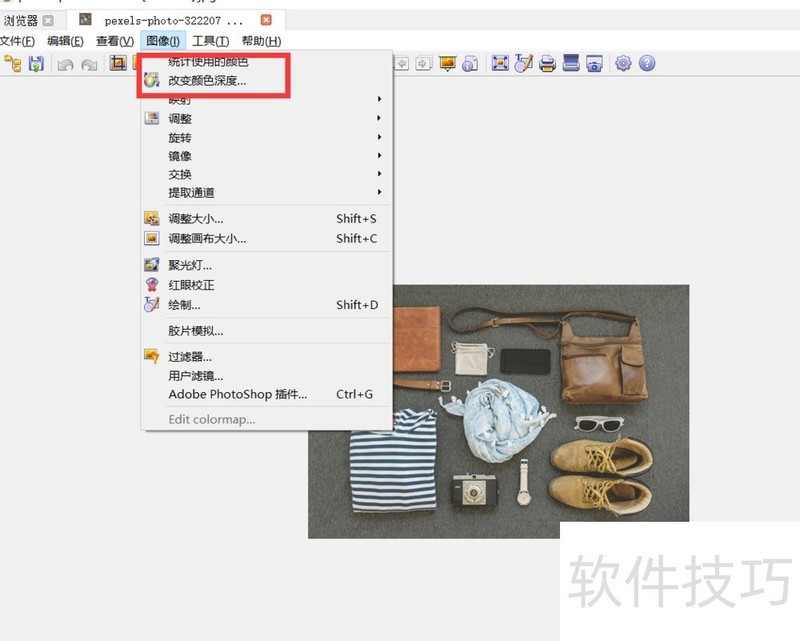Expand the 旋转 submenu
The image size is (800, 641).
coord(179,137)
